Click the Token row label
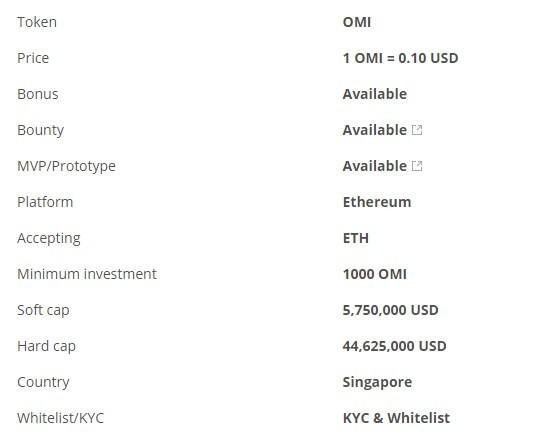Image resolution: width=551 pixels, height=445 pixels. [37, 22]
